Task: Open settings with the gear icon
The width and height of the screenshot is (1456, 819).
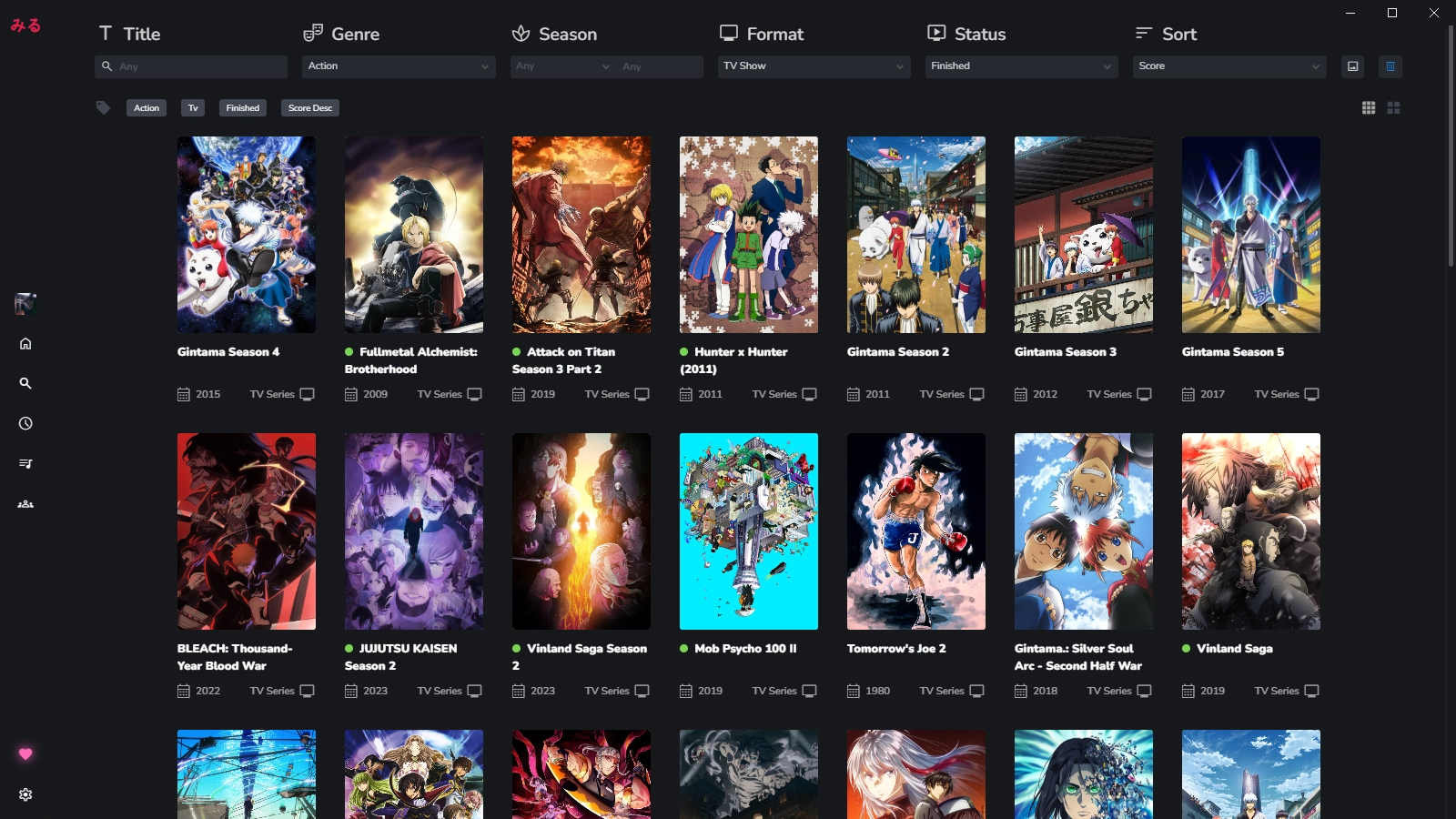Action: click(25, 794)
